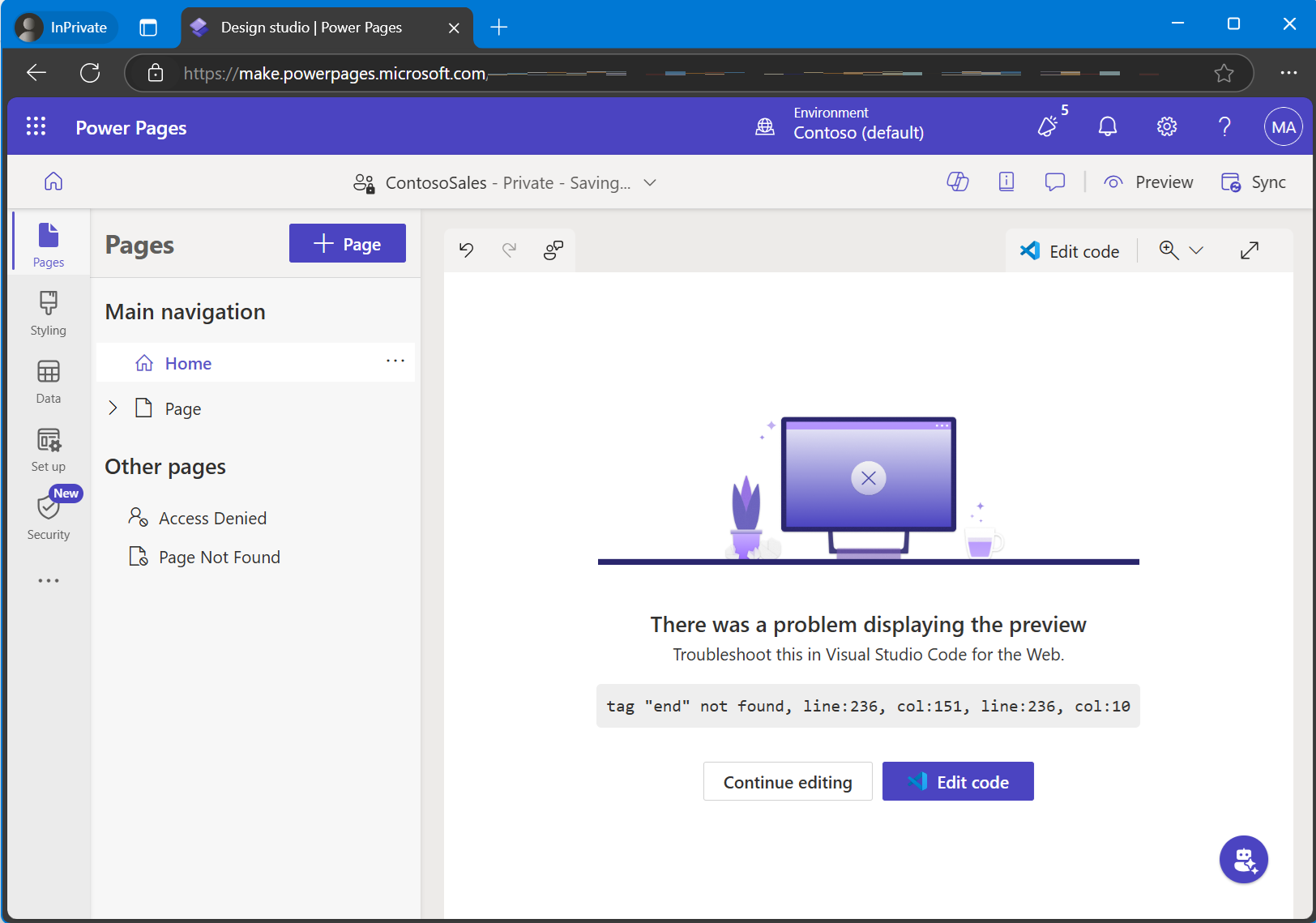Open the Styling workspace
Viewport: 1316px width, 923px height.
pyautogui.click(x=49, y=314)
